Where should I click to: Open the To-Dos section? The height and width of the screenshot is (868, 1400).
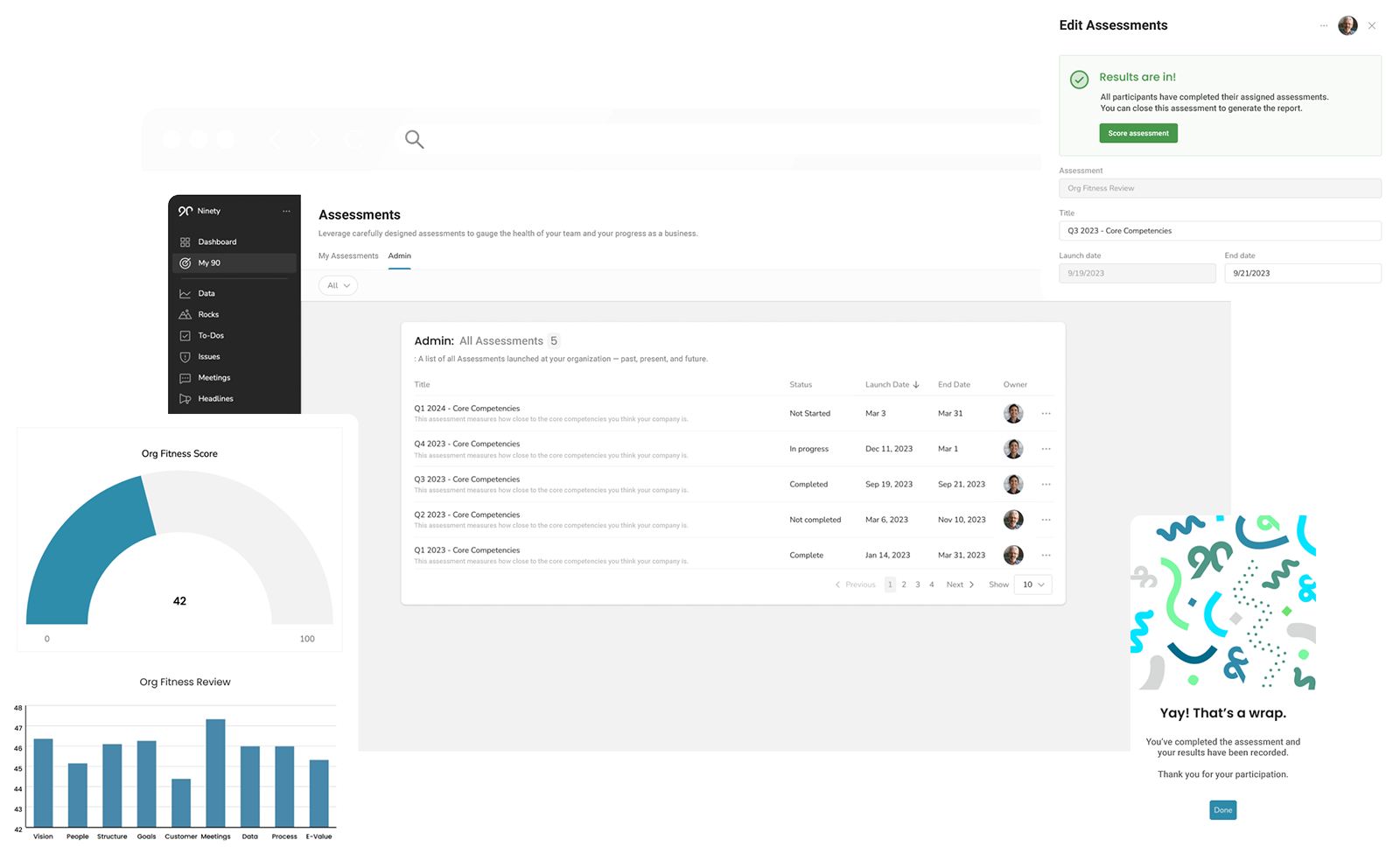210,335
